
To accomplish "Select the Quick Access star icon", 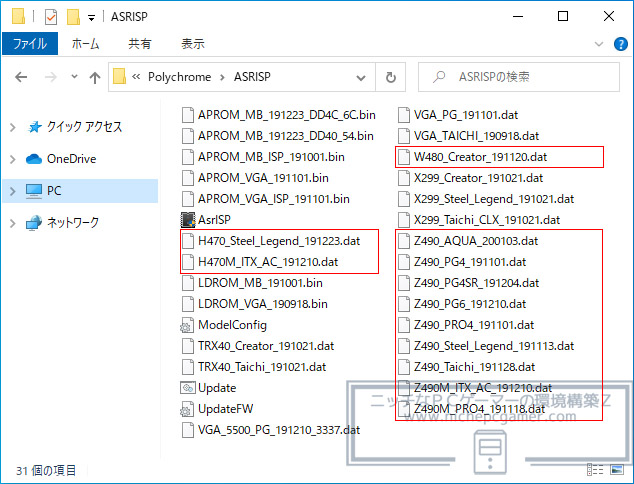I will pyautogui.click(x=35, y=127).
